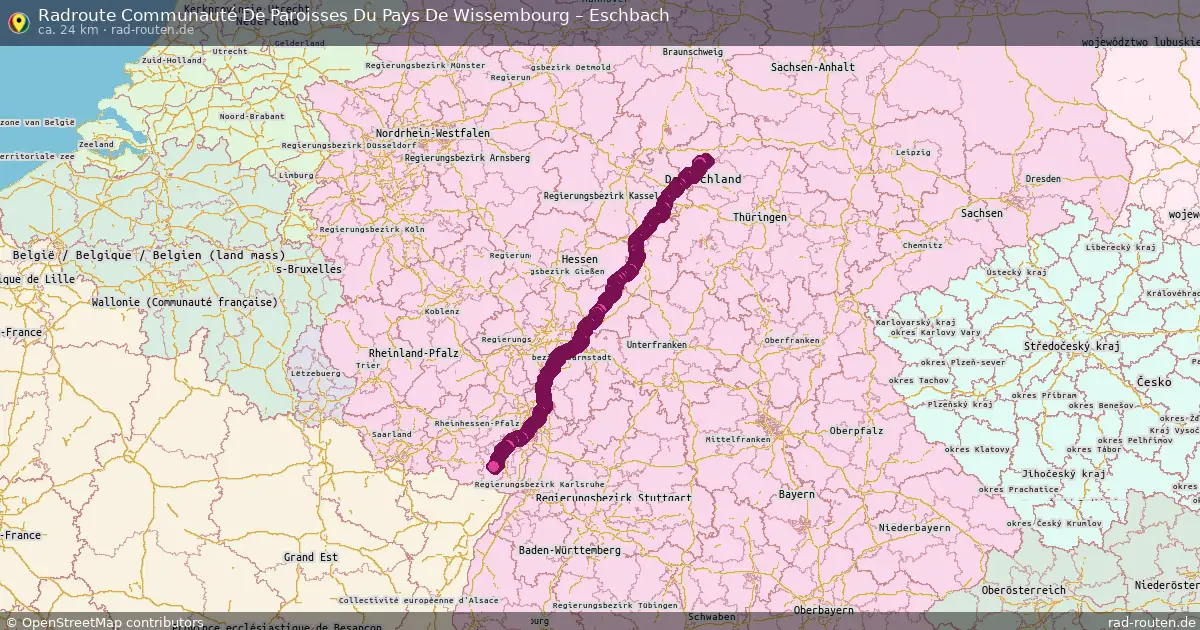The height and width of the screenshot is (630, 1200).
Task: Click the okres Klatovy map label
Action: pos(978,450)
